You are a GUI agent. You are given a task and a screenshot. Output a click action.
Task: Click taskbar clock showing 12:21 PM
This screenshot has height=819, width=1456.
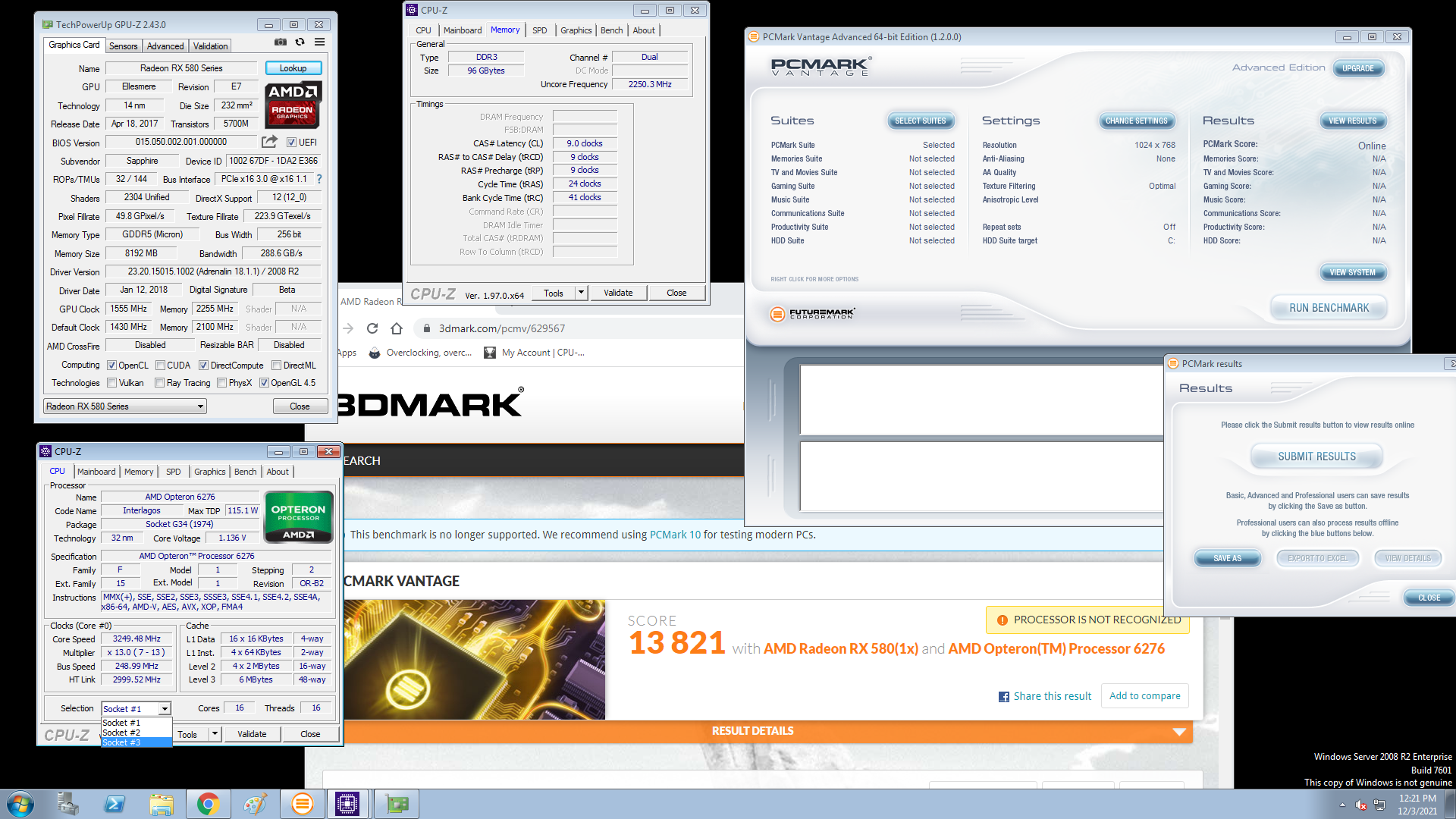[x=1417, y=804]
